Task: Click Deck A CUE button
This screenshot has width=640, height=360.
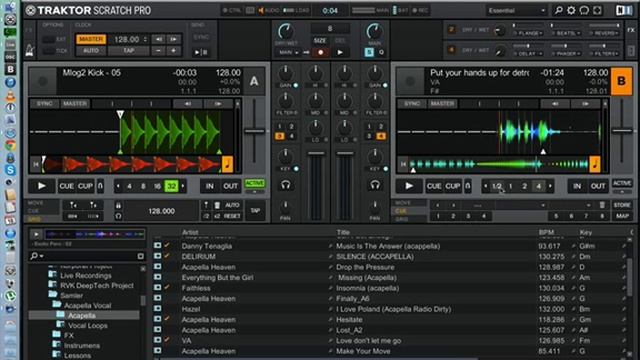Action: point(67,186)
